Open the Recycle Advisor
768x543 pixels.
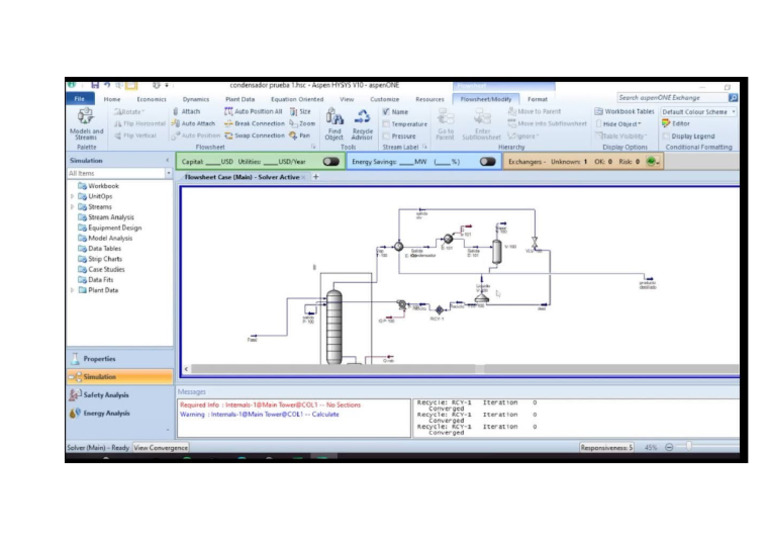coord(362,124)
